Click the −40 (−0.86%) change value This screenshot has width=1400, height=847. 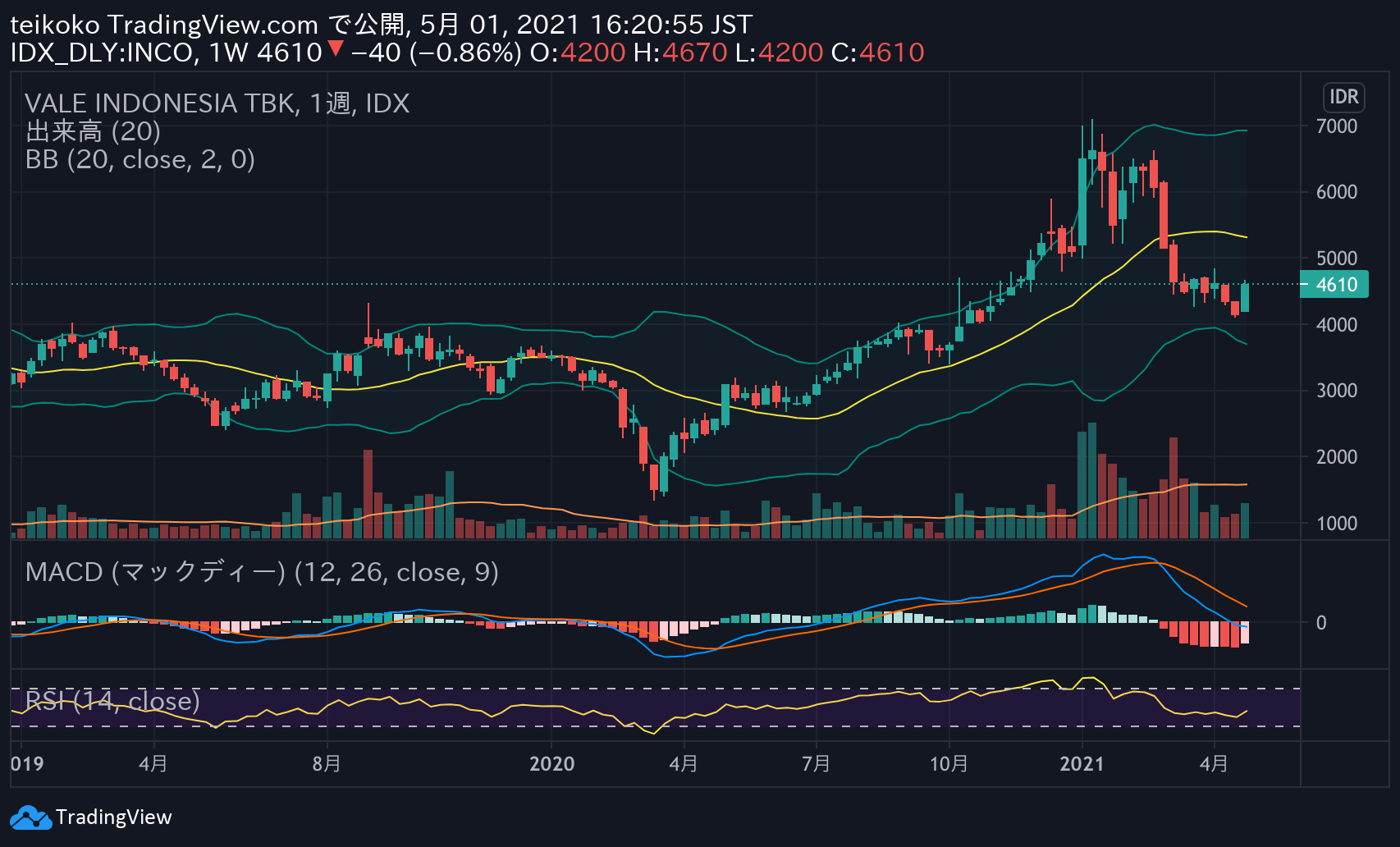436,53
